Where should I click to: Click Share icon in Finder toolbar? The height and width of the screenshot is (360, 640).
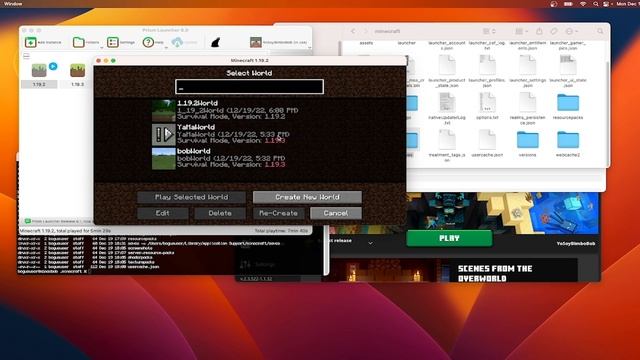point(539,31)
